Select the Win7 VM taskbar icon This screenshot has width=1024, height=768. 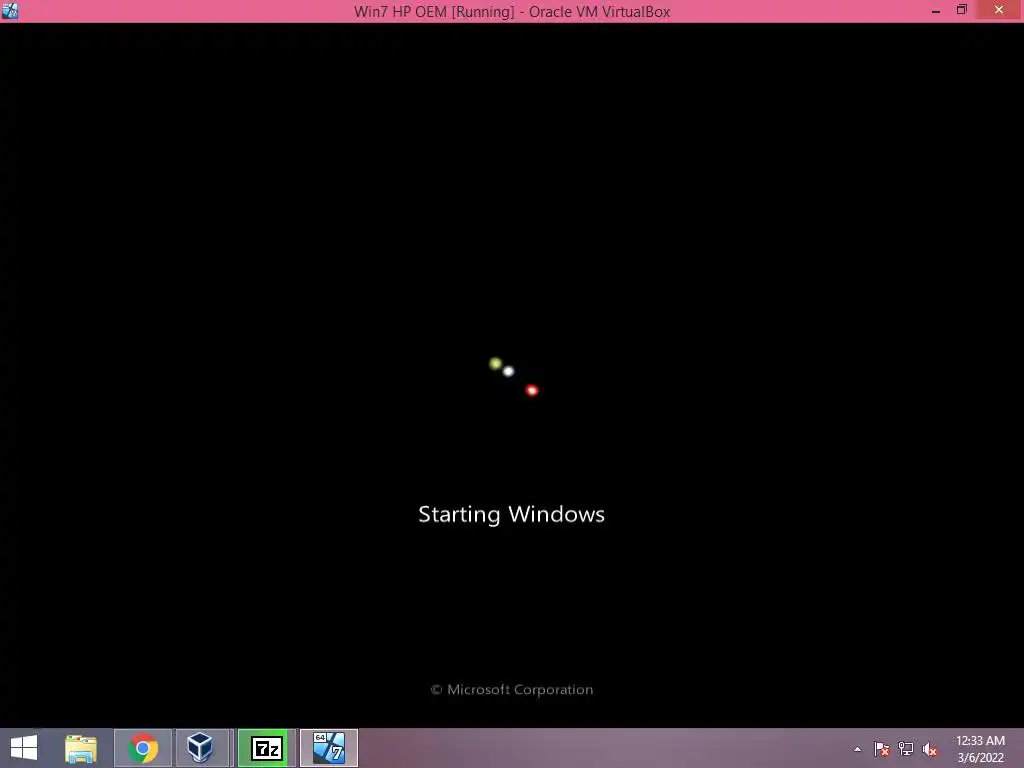click(329, 748)
